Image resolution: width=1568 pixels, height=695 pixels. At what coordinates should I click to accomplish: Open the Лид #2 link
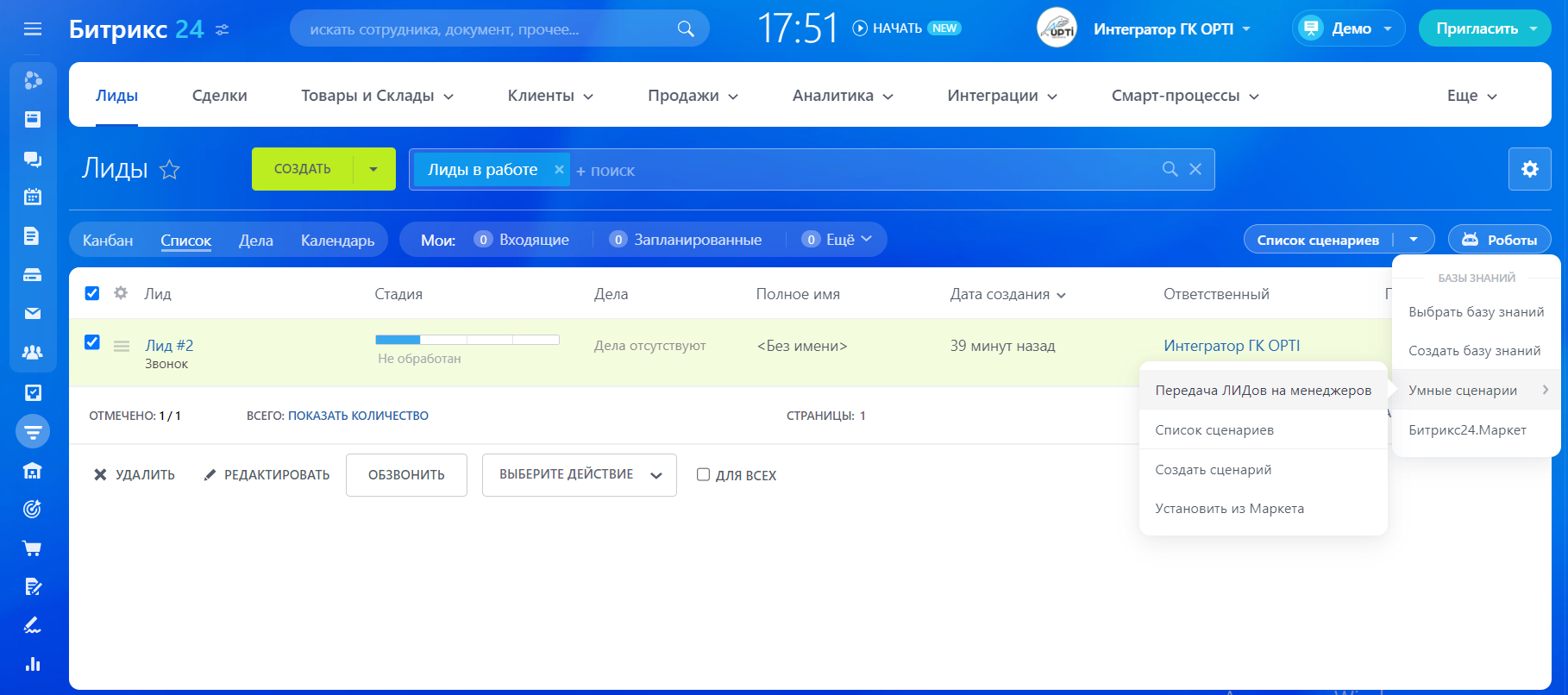[x=169, y=346]
